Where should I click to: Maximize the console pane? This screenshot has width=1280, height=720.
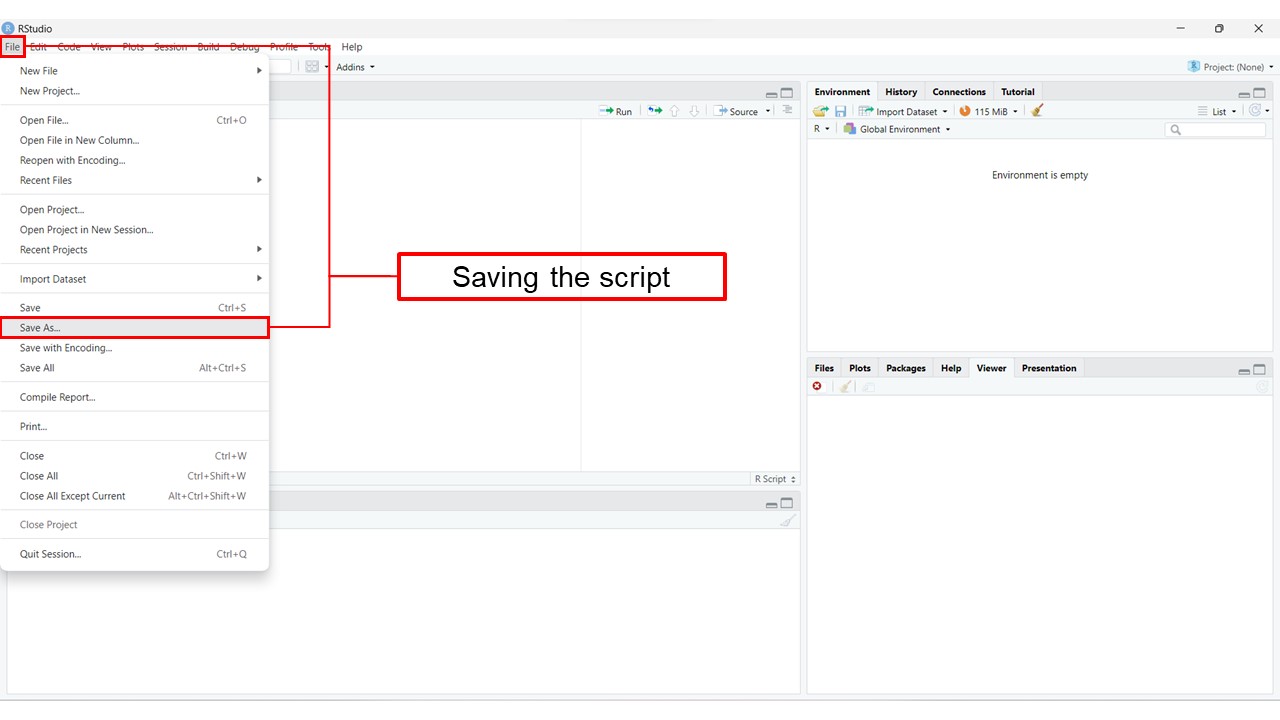coord(787,503)
